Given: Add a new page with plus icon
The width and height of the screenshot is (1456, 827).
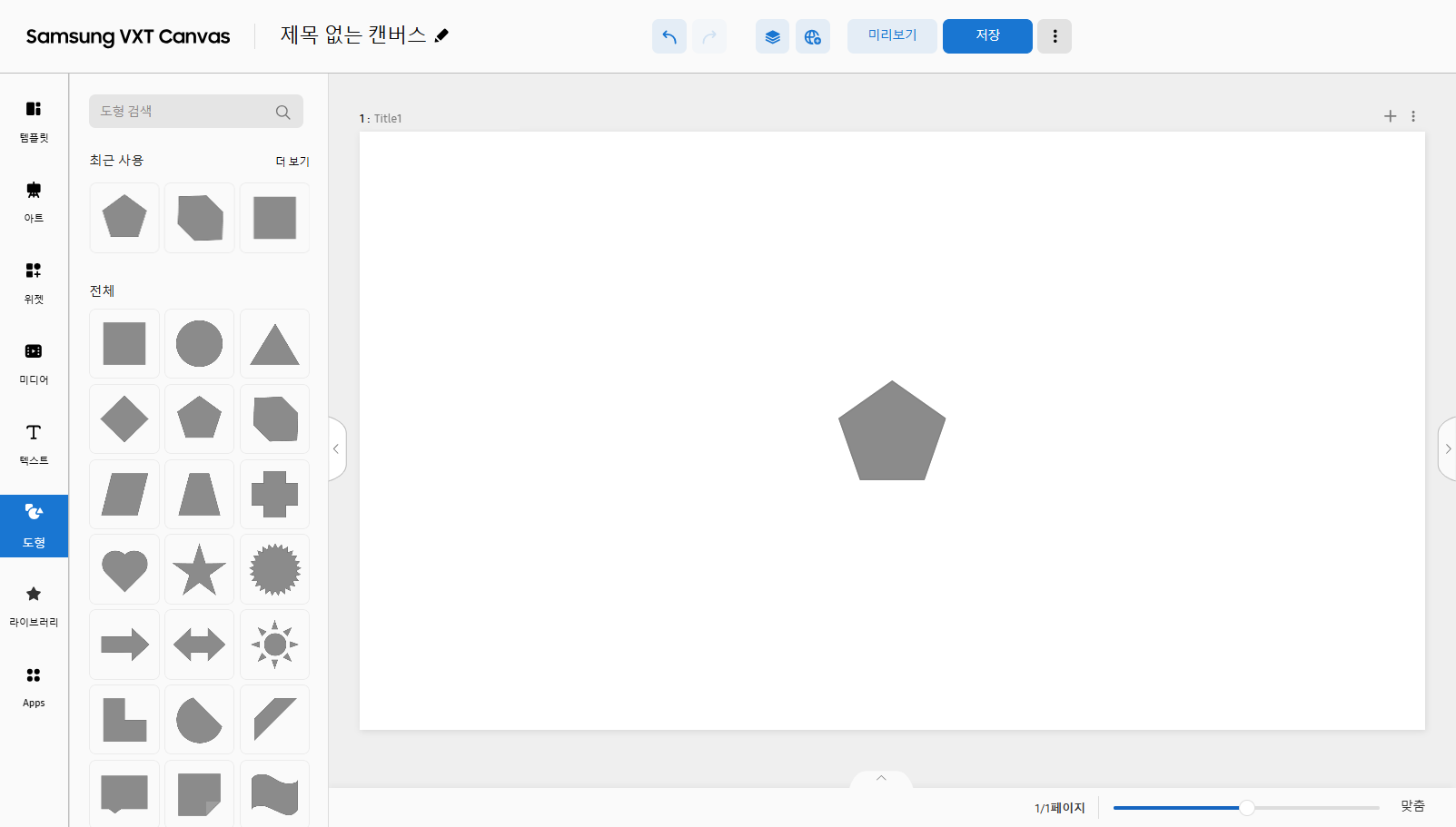Looking at the screenshot, I should [x=1390, y=116].
